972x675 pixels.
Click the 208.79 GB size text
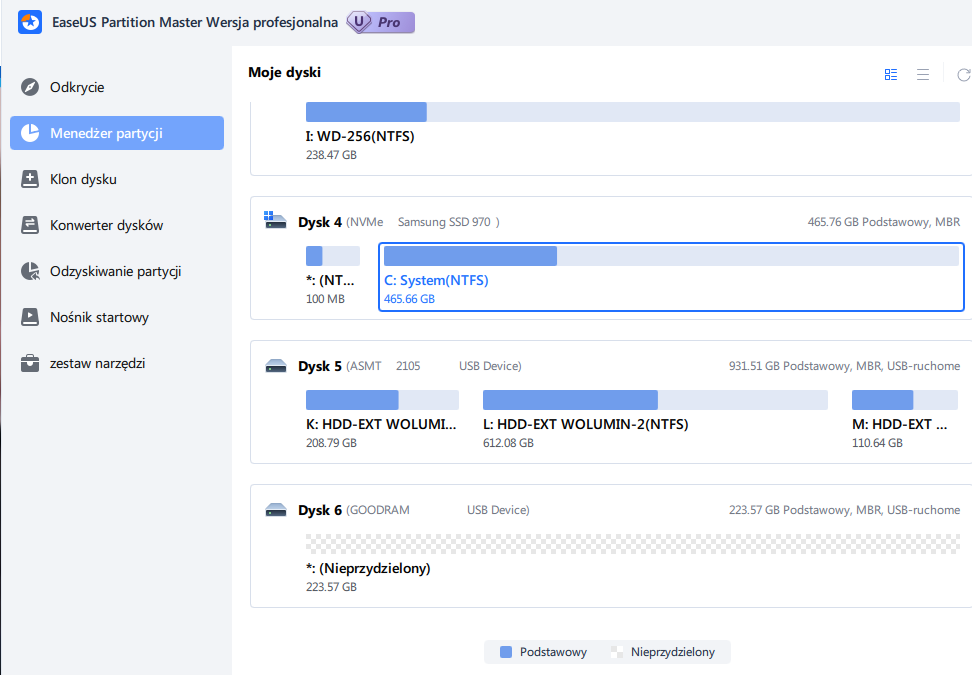(331, 443)
